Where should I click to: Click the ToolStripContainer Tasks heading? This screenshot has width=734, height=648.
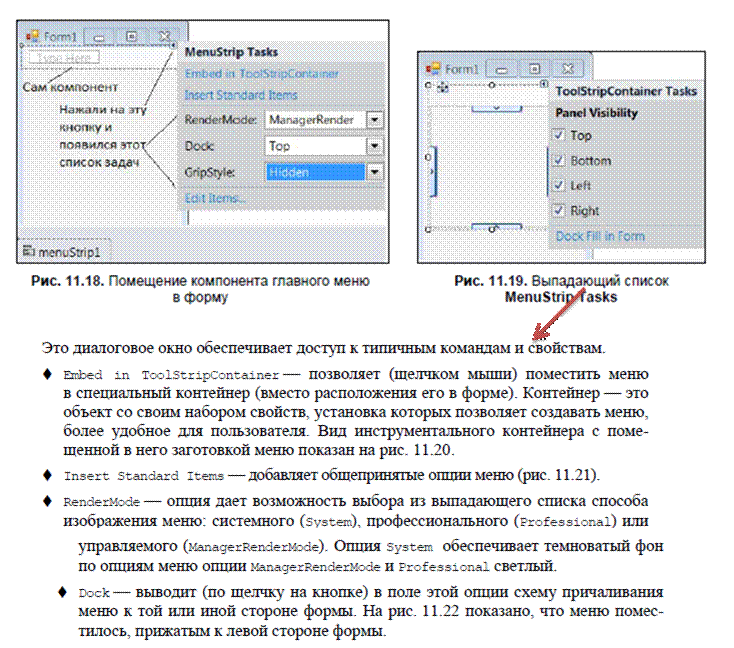[x=626, y=91]
